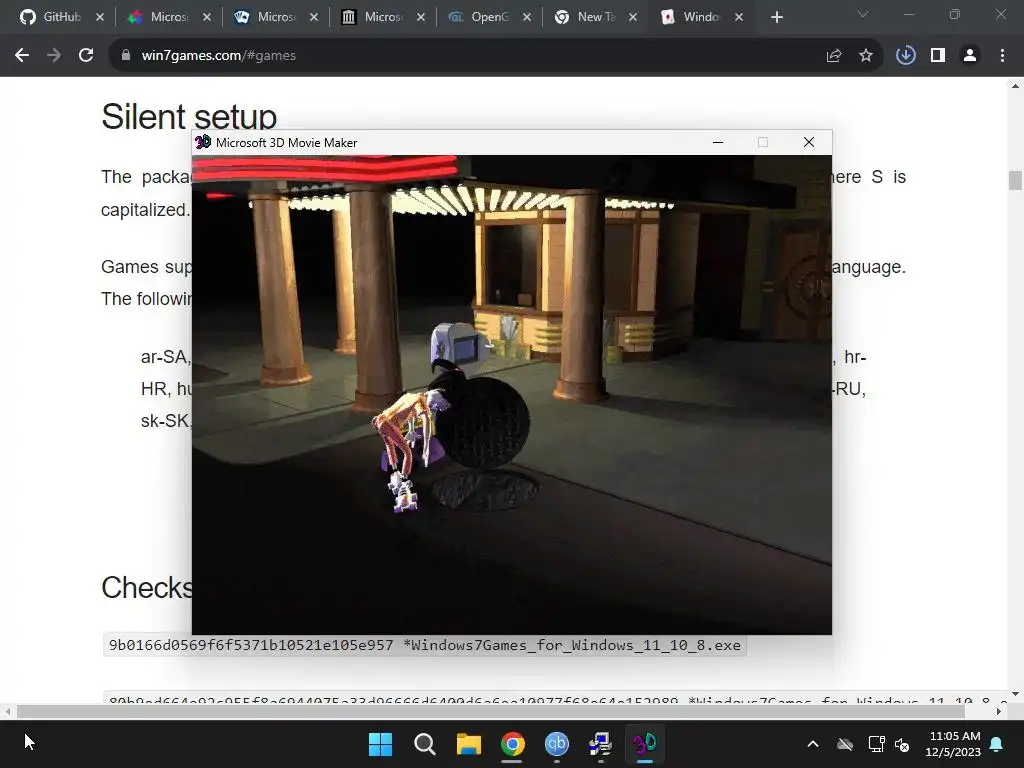Switch to the OpenG tab

click(480, 17)
